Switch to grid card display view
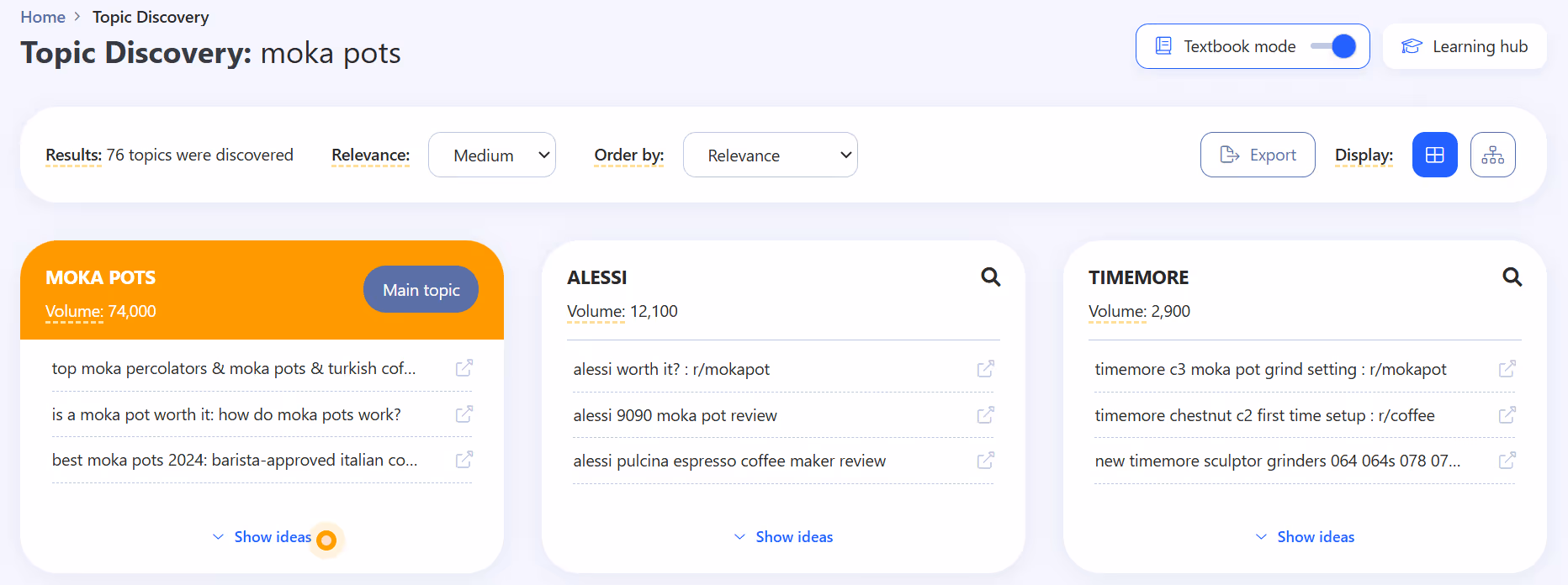Screen dimensions: 1568x585 tap(1435, 155)
